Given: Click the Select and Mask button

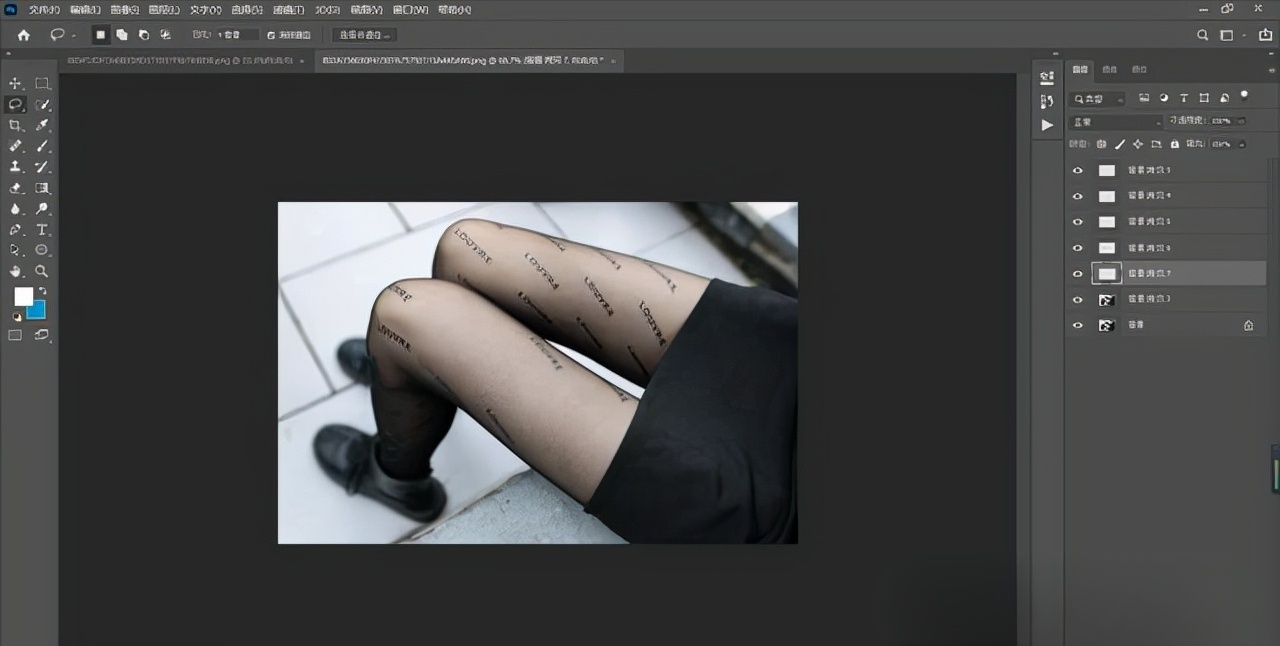Looking at the screenshot, I should tap(365, 35).
